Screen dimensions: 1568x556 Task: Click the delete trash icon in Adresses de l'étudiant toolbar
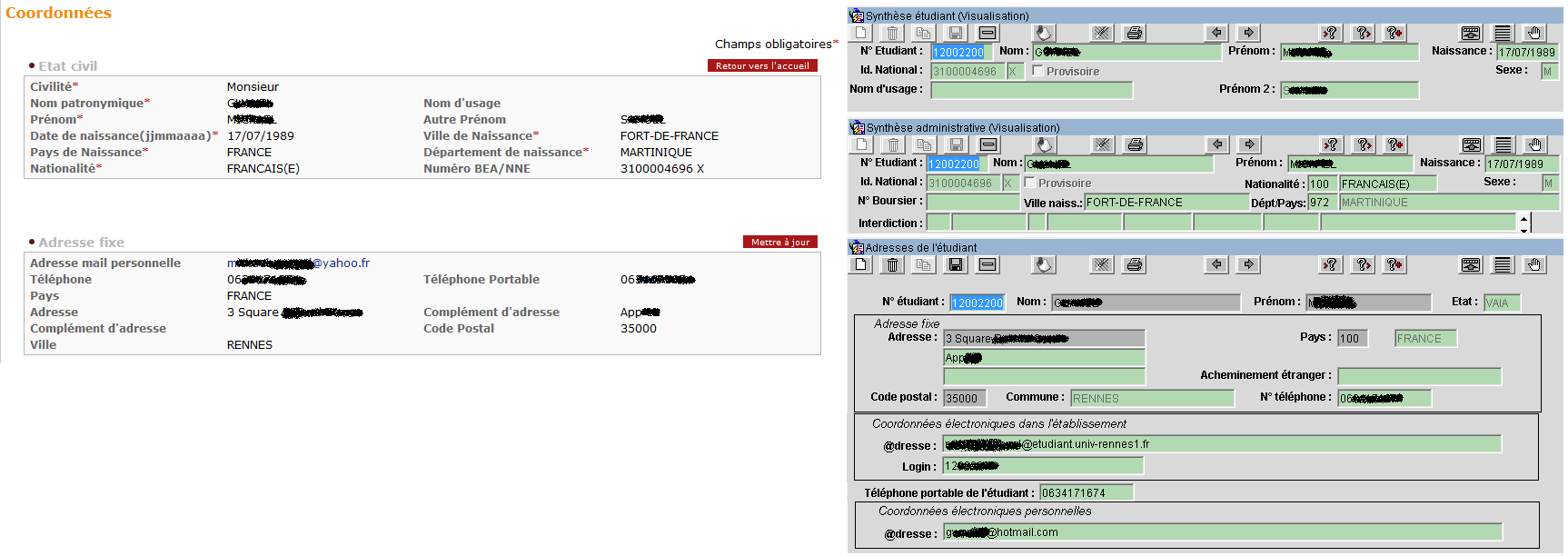pyautogui.click(x=892, y=264)
